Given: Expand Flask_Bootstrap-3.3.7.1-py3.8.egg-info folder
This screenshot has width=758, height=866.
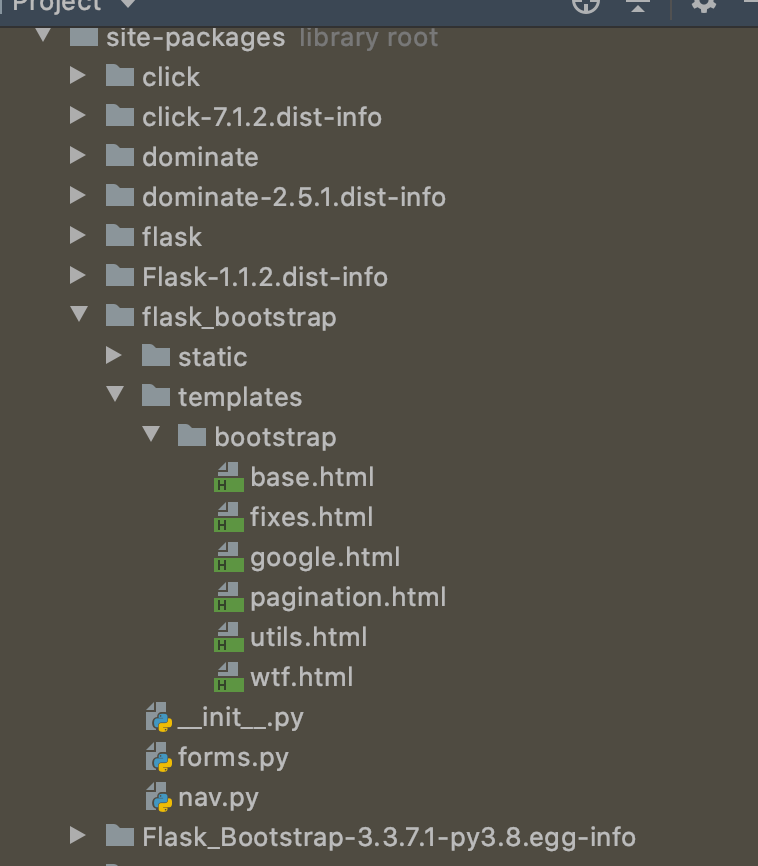Looking at the screenshot, I should point(78,835).
